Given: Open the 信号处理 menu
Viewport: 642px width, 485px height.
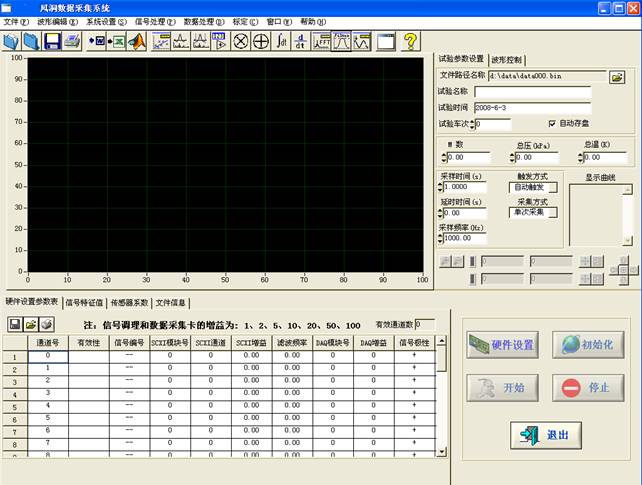Looking at the screenshot, I should point(154,21).
